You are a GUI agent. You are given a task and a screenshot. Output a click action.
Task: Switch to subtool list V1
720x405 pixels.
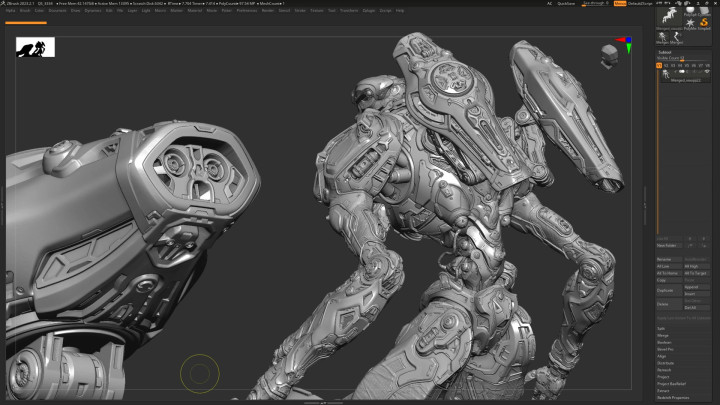[x=660, y=65]
